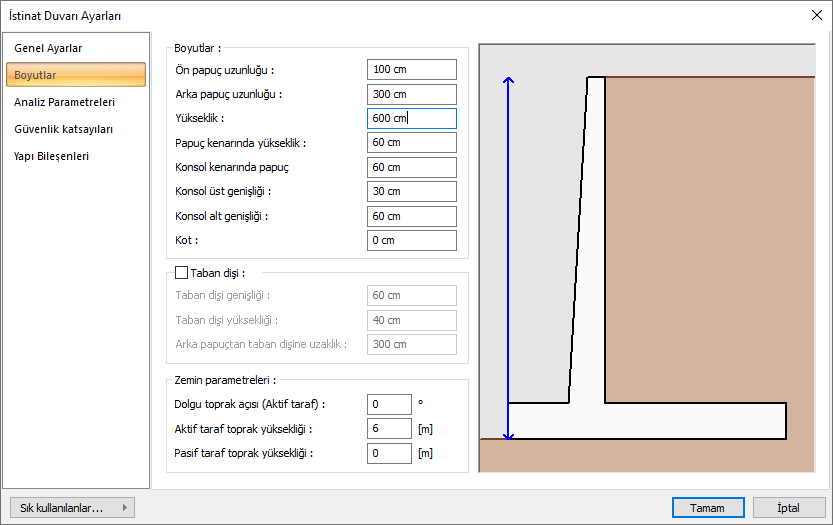
Task: Click the blue height dimension arrow
Action: [509, 258]
